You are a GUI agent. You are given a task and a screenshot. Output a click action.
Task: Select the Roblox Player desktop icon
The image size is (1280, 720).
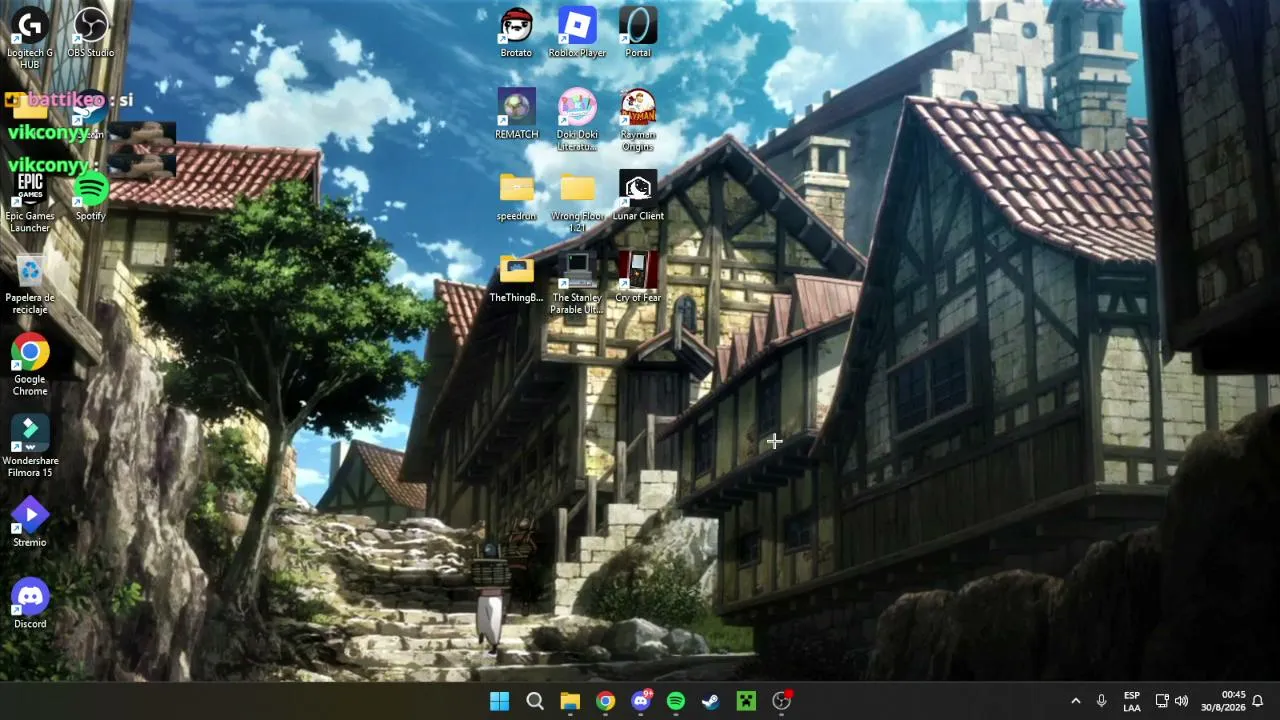pos(577,32)
